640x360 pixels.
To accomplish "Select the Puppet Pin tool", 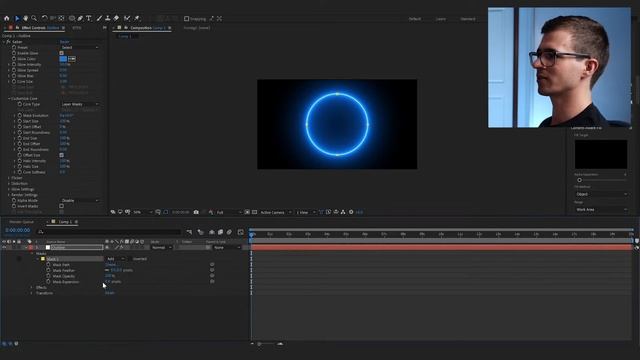I will (x=137, y=18).
